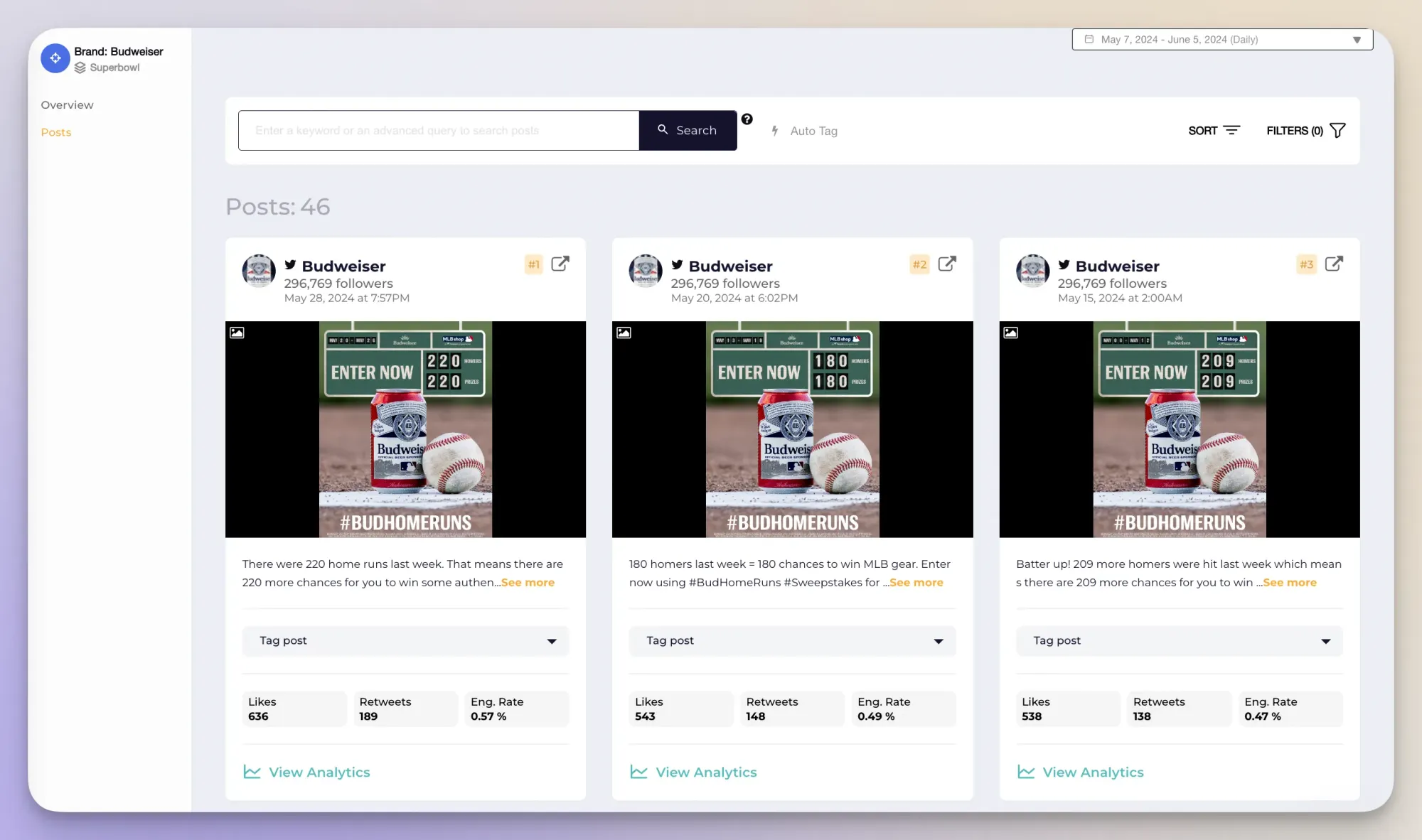Viewport: 1422px width, 840px height.
Task: Click Budweiser avatar on post #3
Action: coord(1032,271)
